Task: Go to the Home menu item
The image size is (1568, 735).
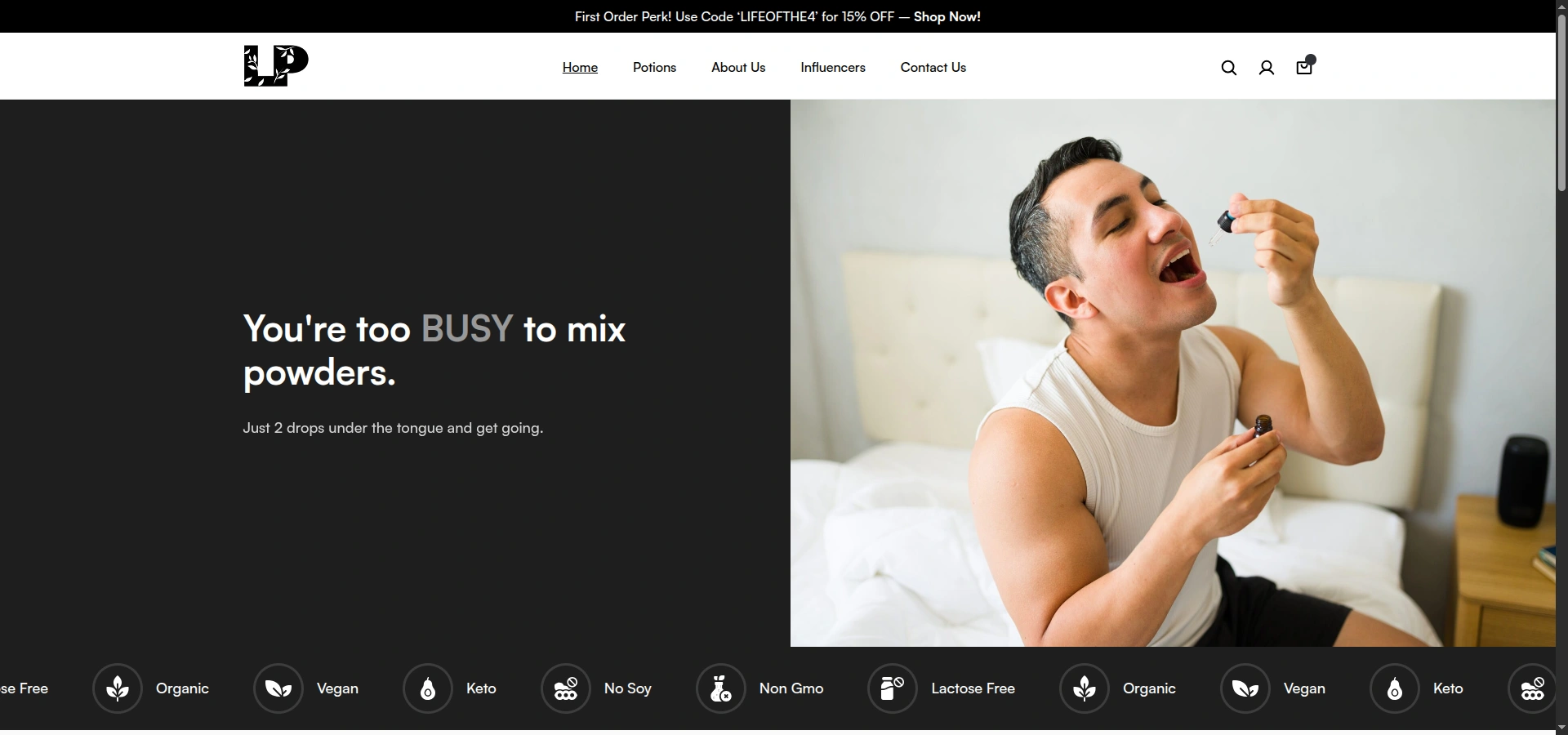Action: click(x=580, y=68)
